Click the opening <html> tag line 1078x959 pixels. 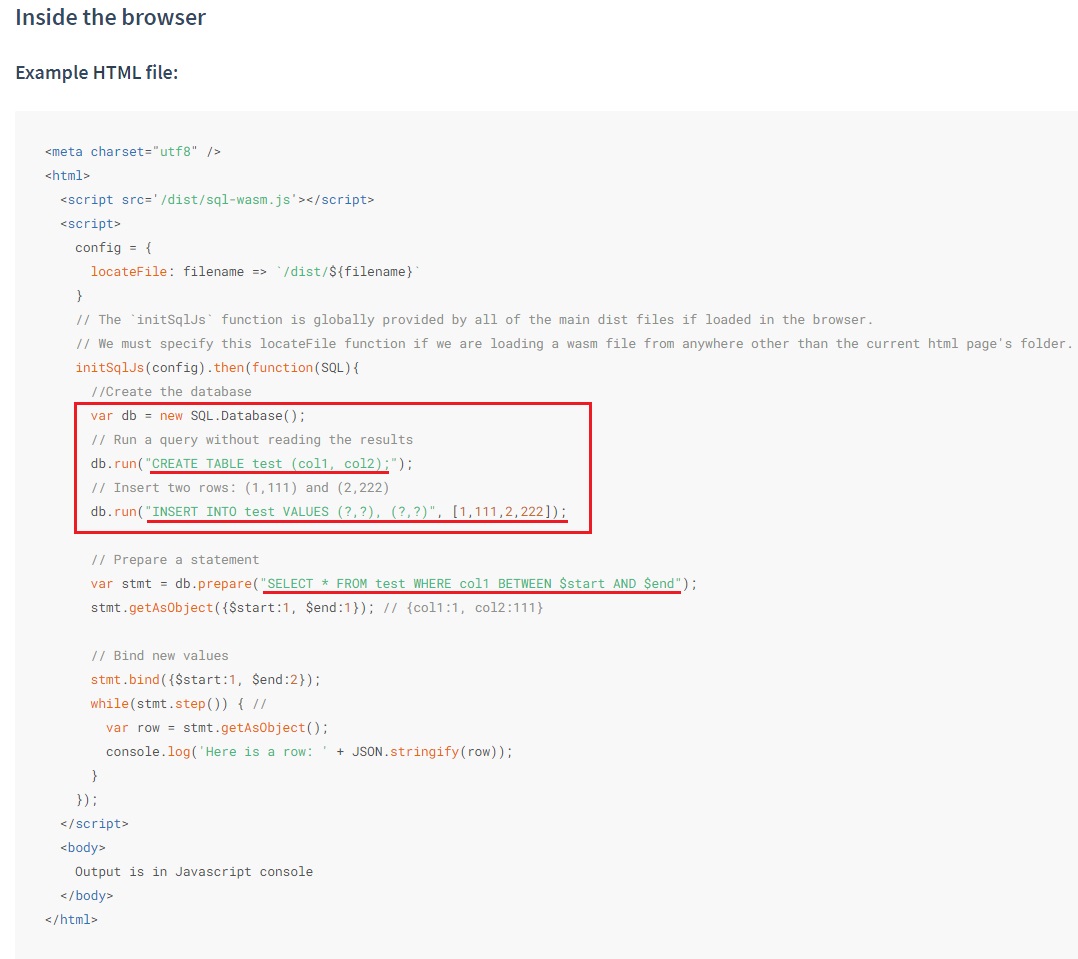click(x=67, y=175)
